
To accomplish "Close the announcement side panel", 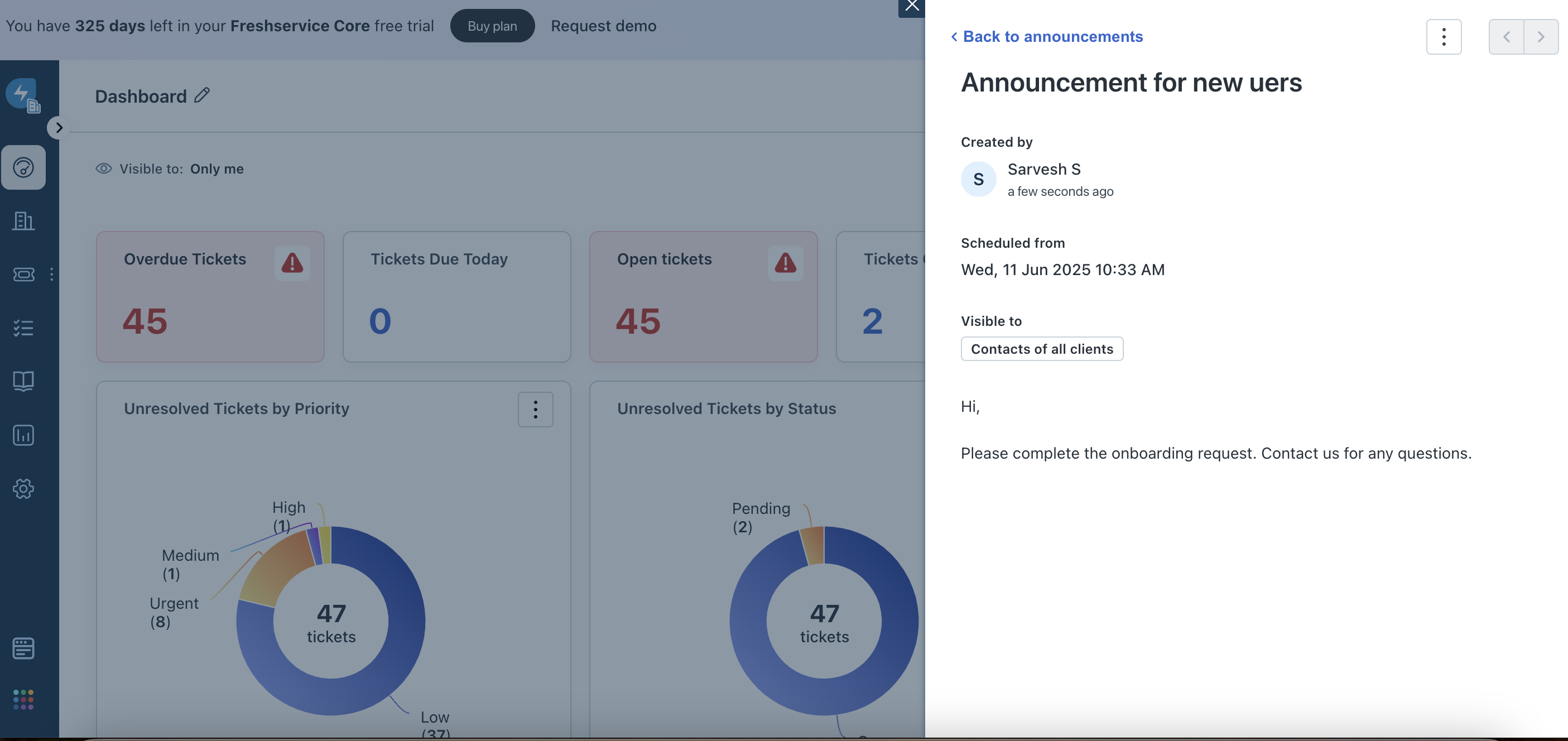I will [x=911, y=6].
